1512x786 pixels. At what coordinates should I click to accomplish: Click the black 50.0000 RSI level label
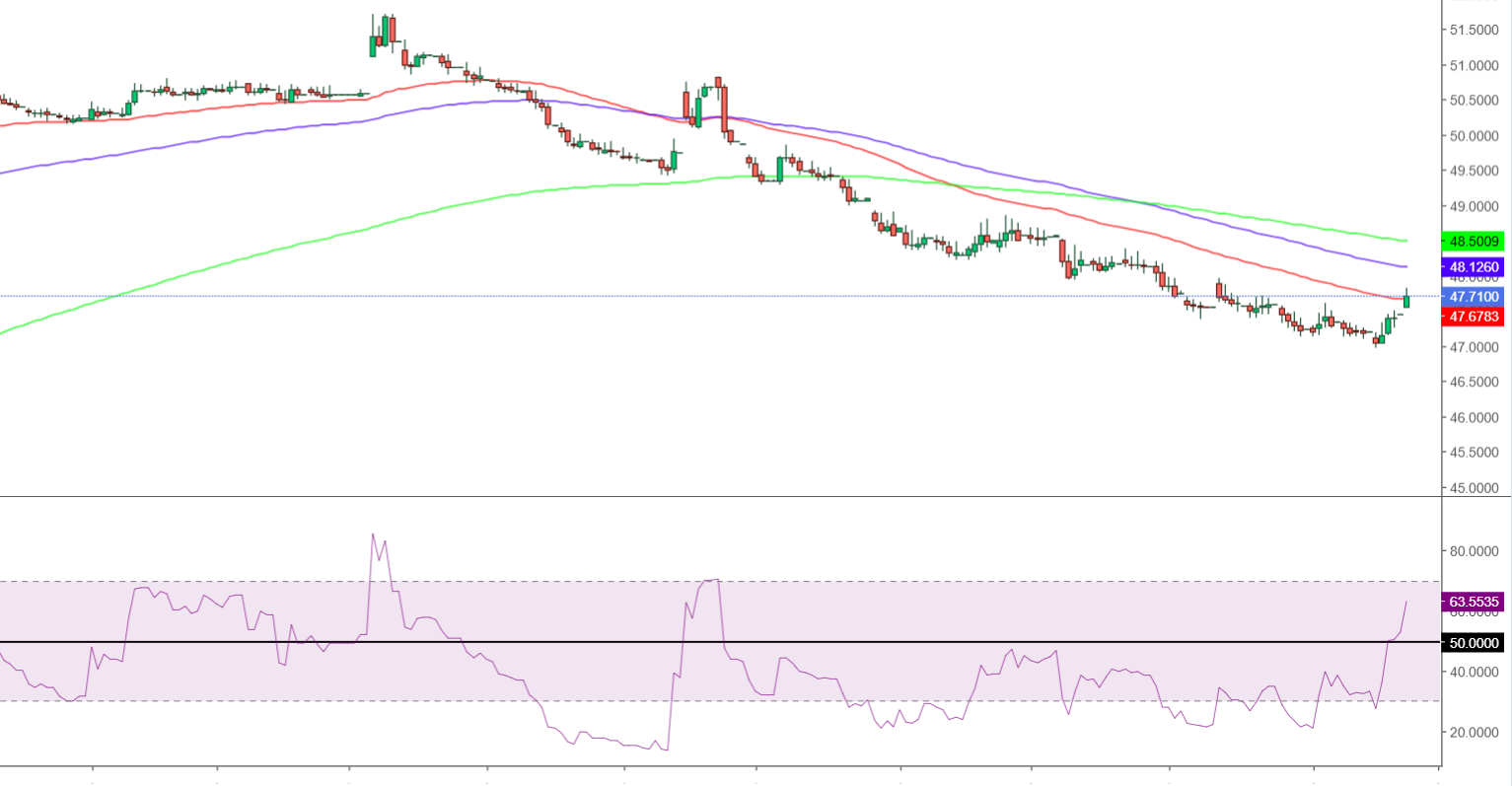click(x=1472, y=643)
